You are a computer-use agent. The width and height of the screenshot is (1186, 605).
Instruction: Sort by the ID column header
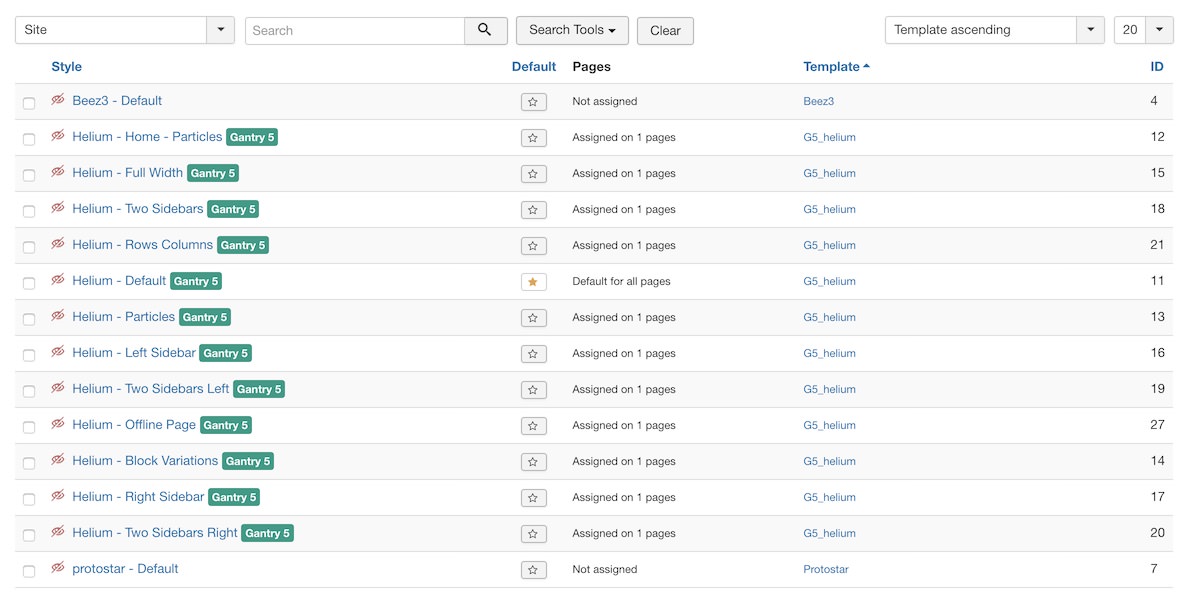click(x=1157, y=67)
